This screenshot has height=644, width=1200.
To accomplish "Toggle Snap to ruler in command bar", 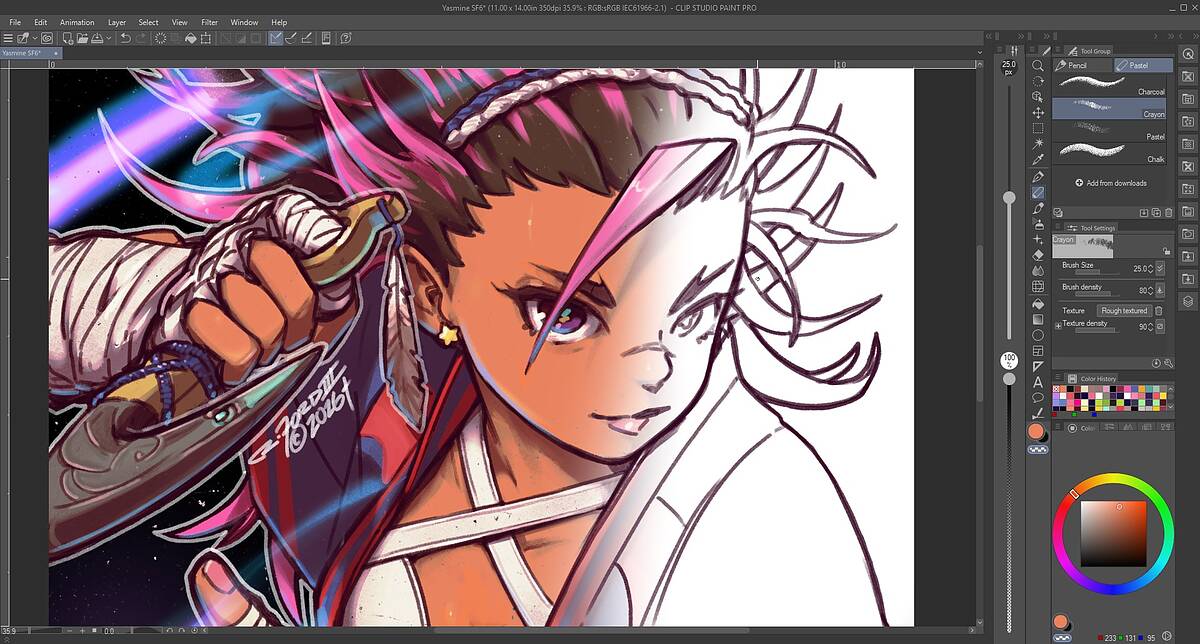I will (x=273, y=38).
